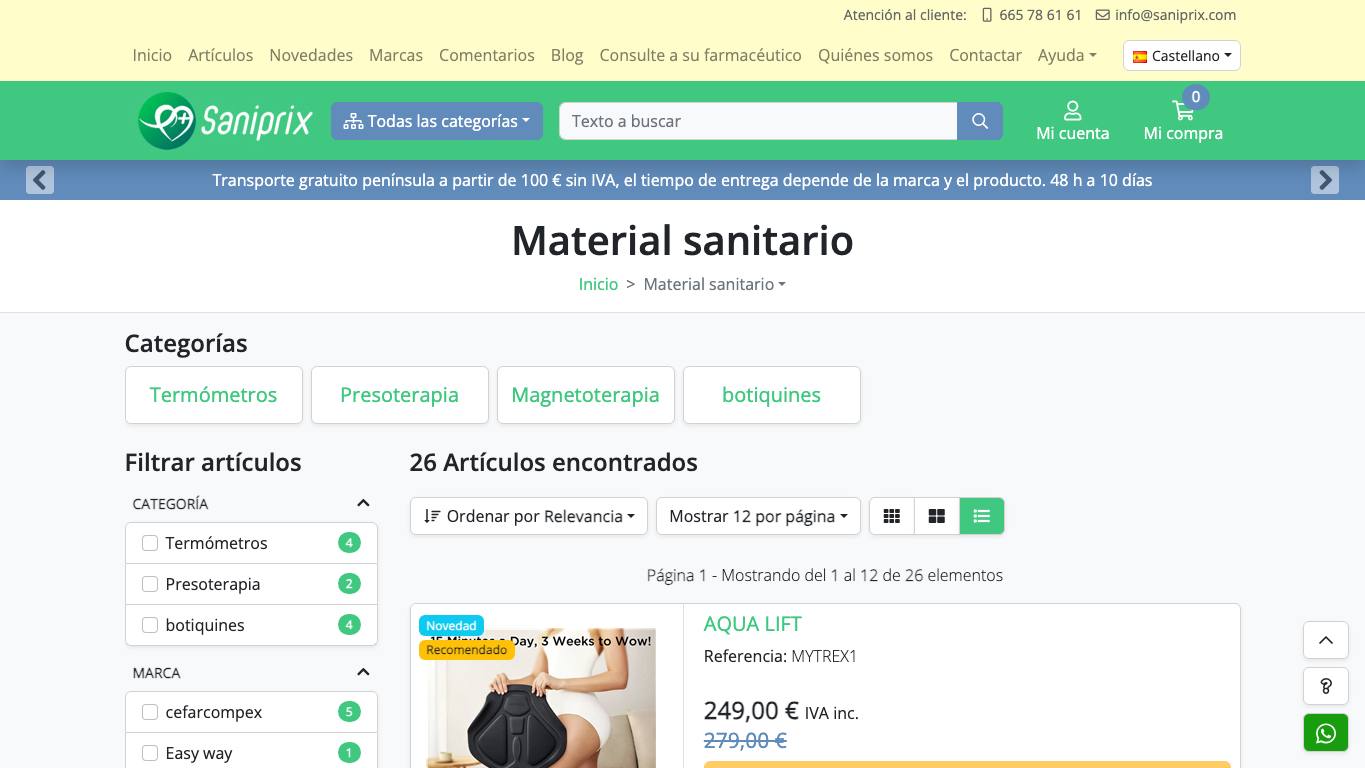Go to next banner message arrow
This screenshot has height=768, width=1365.
(1325, 180)
